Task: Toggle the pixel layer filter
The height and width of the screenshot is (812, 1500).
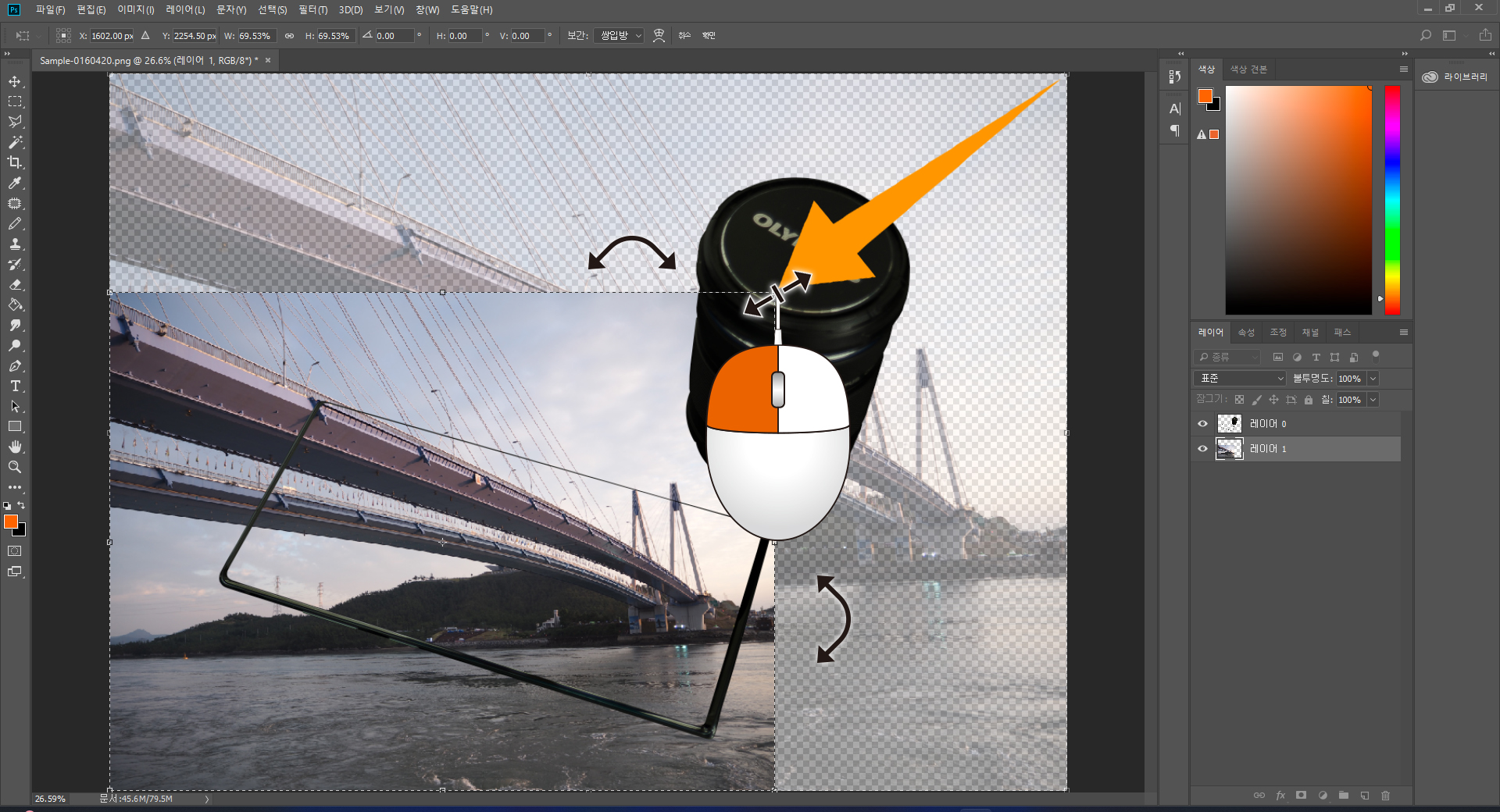Action: (1278, 357)
